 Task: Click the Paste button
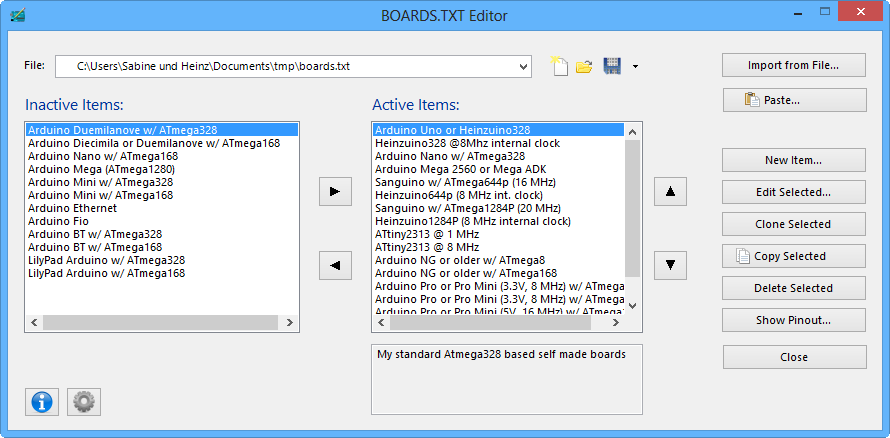click(795, 100)
